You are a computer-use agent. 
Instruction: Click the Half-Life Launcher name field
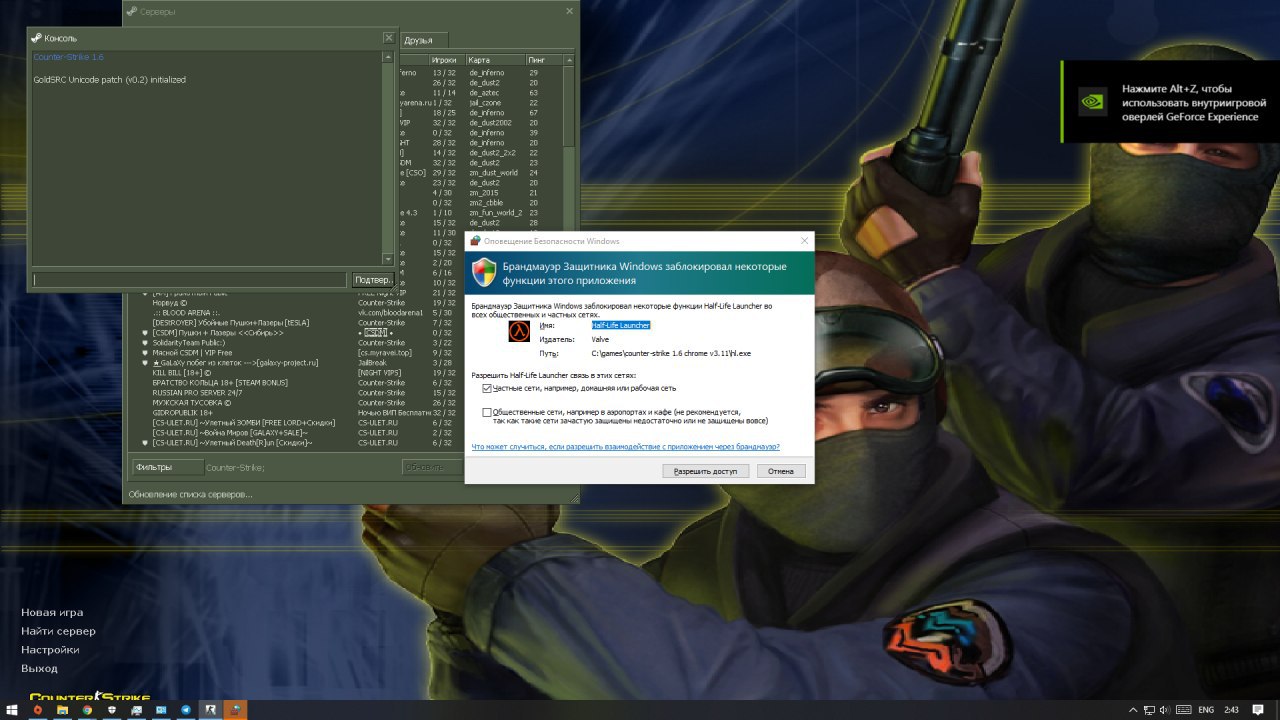click(620, 325)
